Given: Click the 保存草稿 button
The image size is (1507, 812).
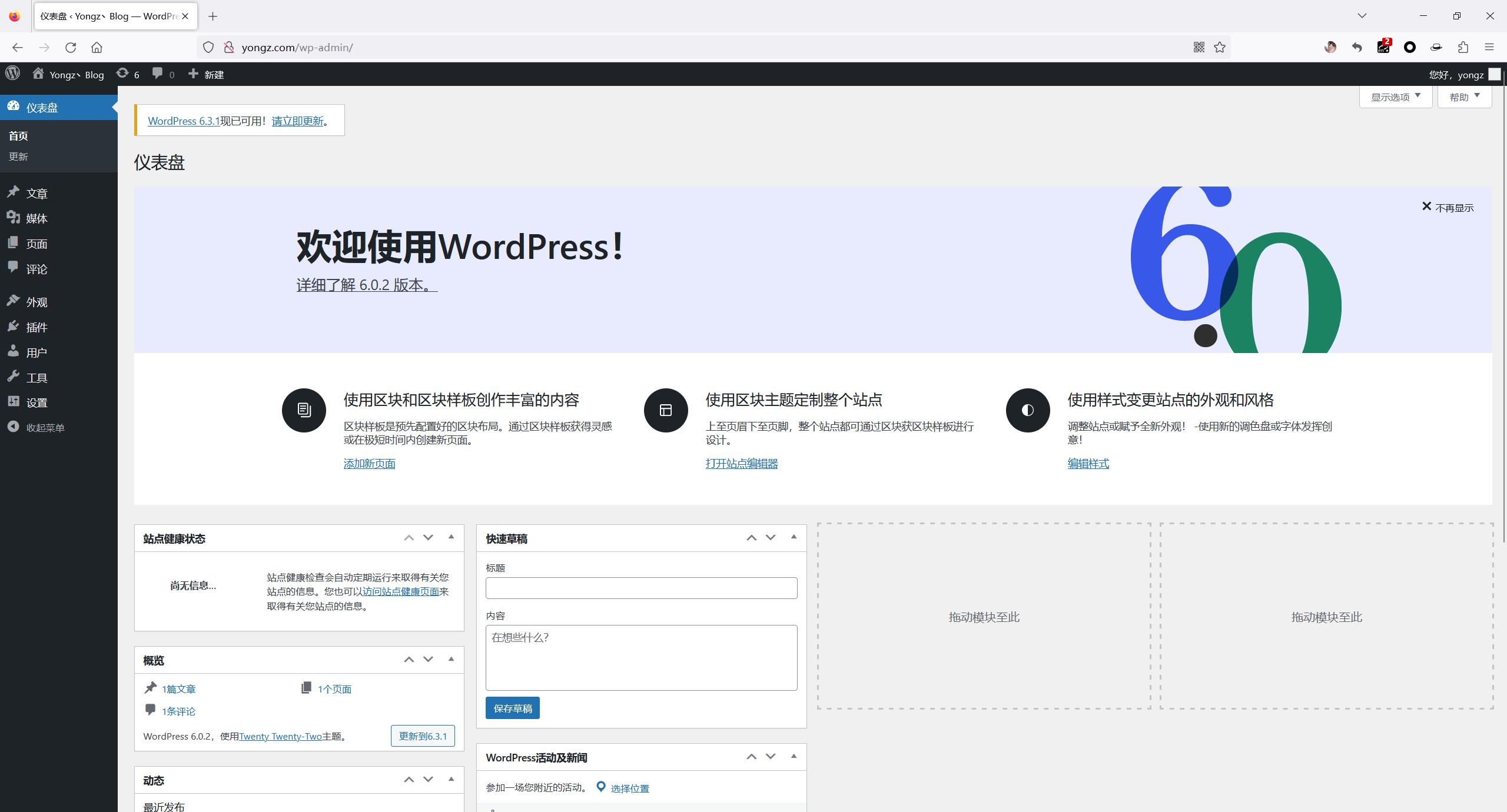Looking at the screenshot, I should (513, 708).
